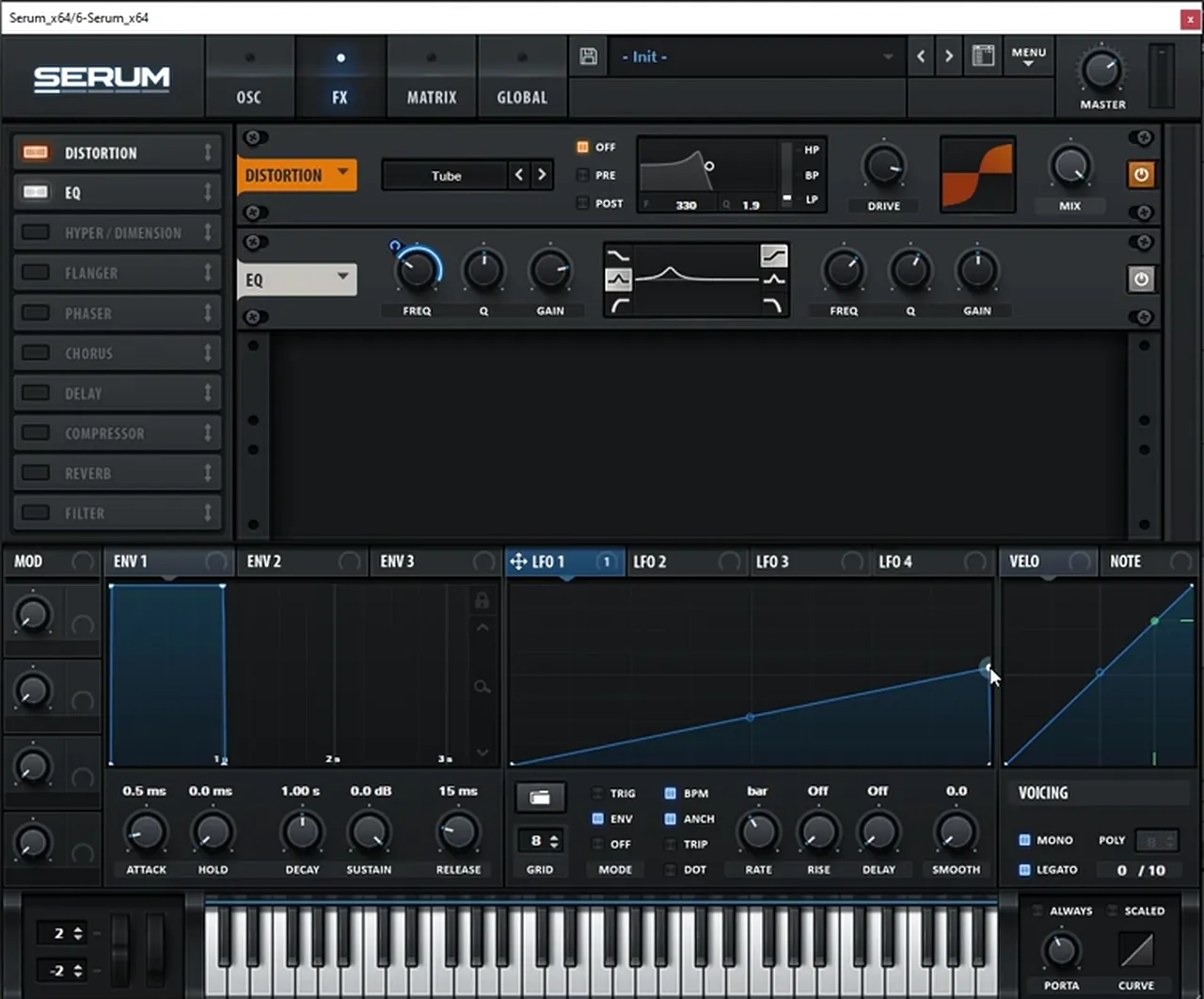Click the distortion waveshape display
The image size is (1204, 999).
pos(977,175)
